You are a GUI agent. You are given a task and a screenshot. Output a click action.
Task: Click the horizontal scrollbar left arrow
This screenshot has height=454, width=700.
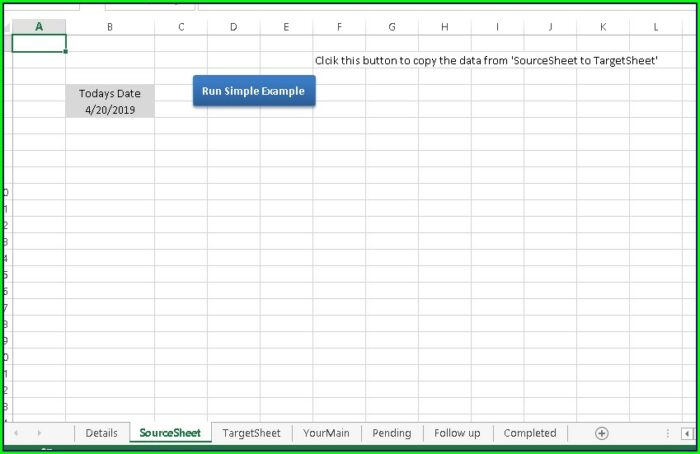click(x=687, y=433)
